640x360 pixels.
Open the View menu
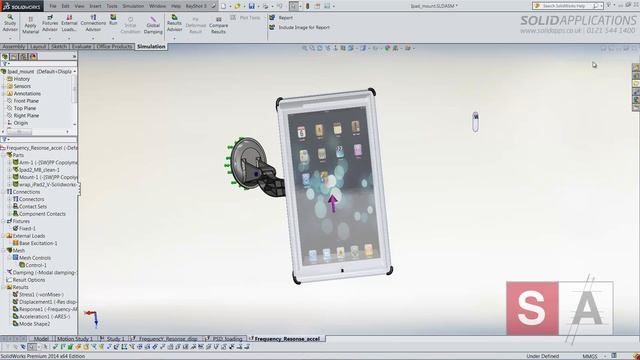[x=80, y=6]
